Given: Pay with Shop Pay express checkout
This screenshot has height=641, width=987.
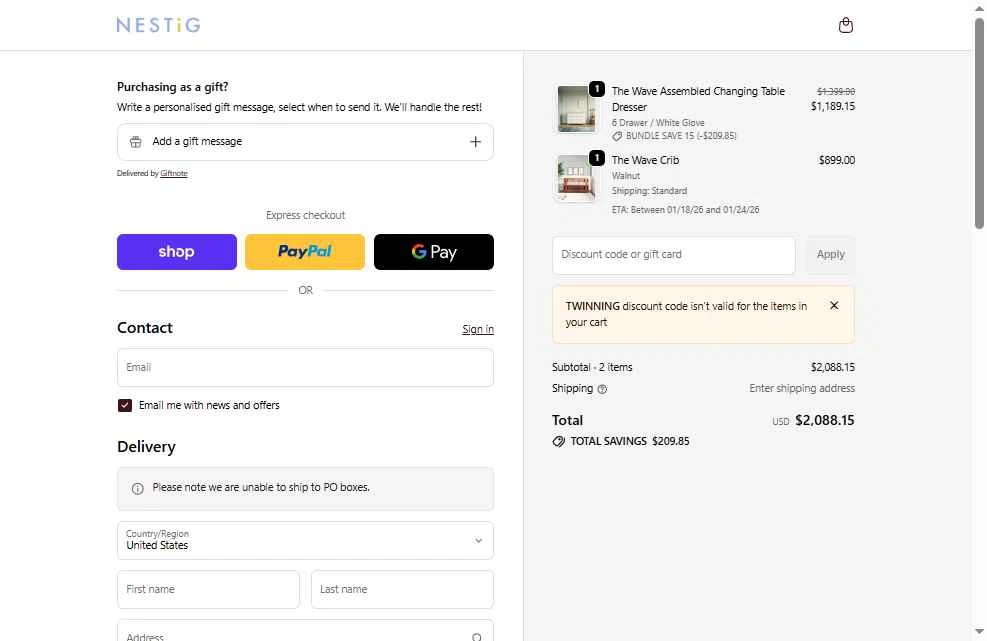Looking at the screenshot, I should [x=177, y=252].
